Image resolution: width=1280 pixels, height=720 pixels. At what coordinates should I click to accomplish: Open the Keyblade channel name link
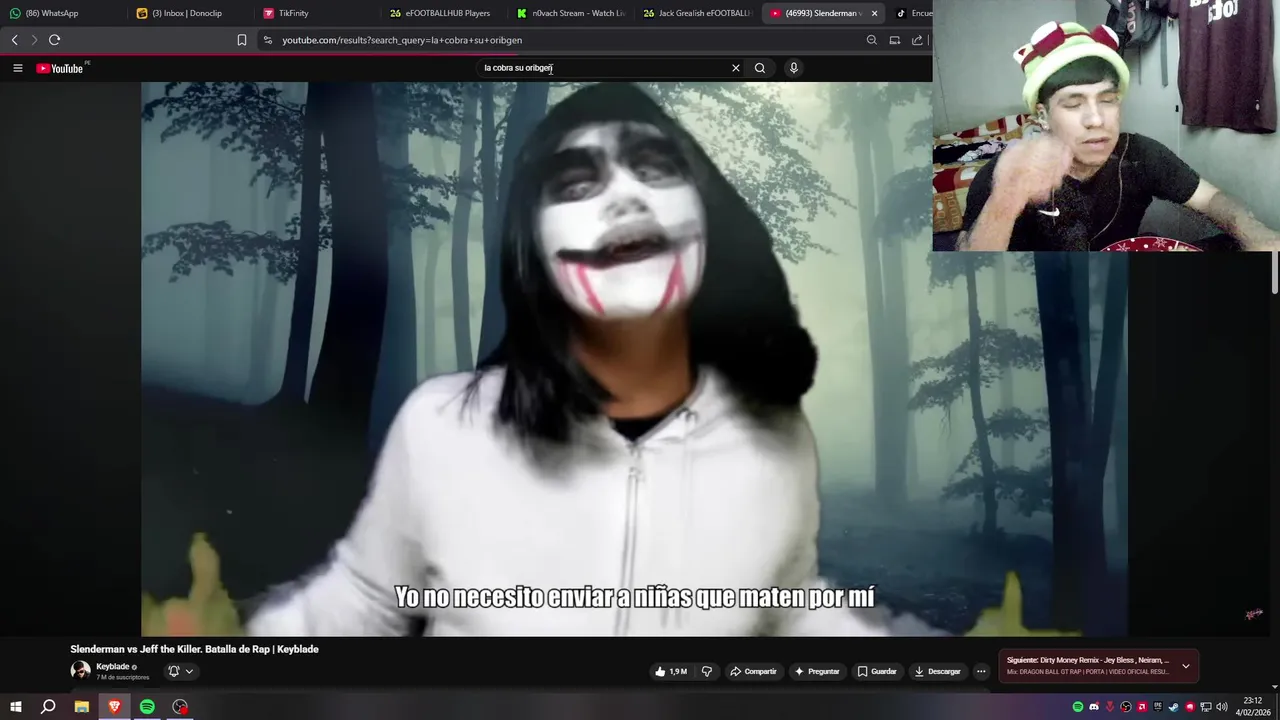coord(112,666)
